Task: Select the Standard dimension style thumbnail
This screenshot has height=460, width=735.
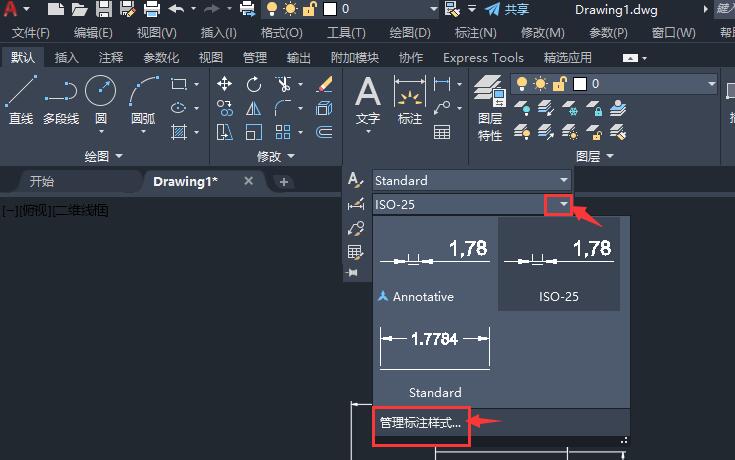Action: 435,359
